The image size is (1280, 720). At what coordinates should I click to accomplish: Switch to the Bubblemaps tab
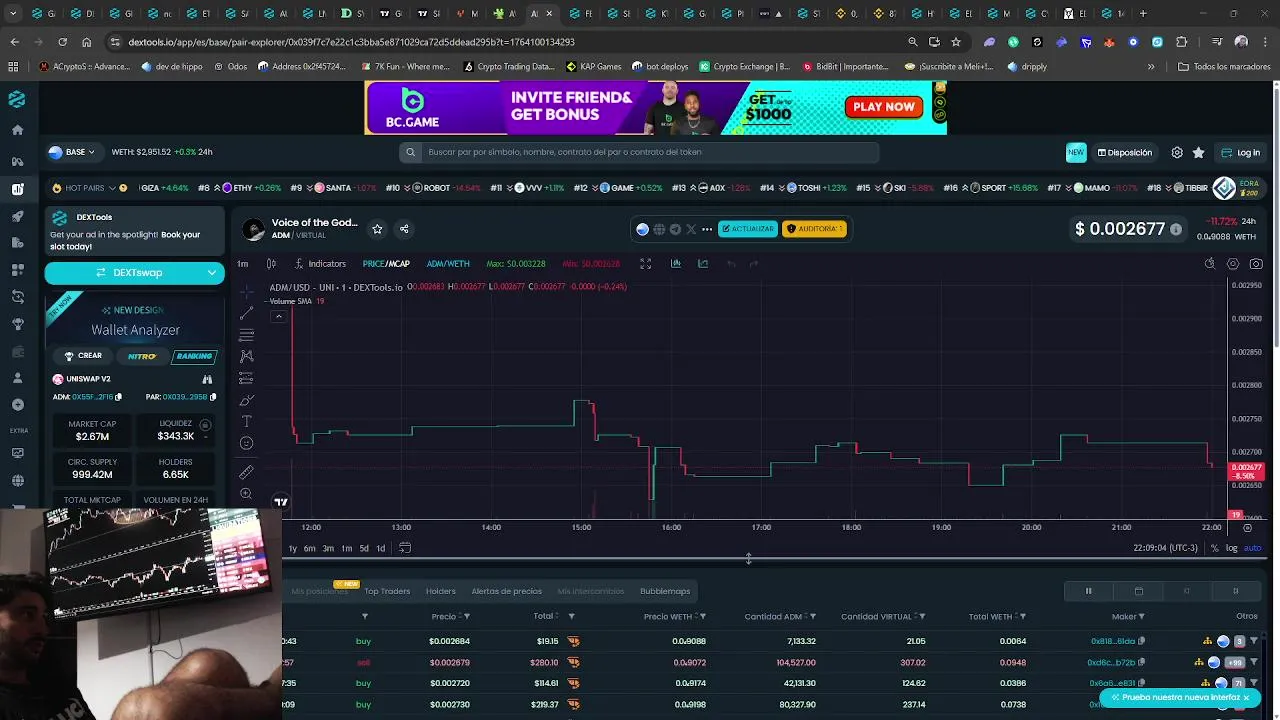[665, 591]
